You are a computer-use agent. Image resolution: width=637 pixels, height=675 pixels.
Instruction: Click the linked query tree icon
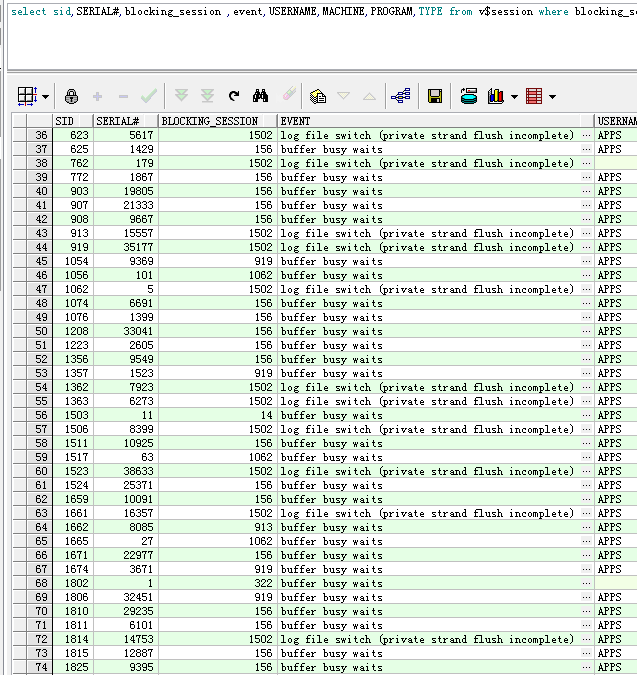point(401,97)
